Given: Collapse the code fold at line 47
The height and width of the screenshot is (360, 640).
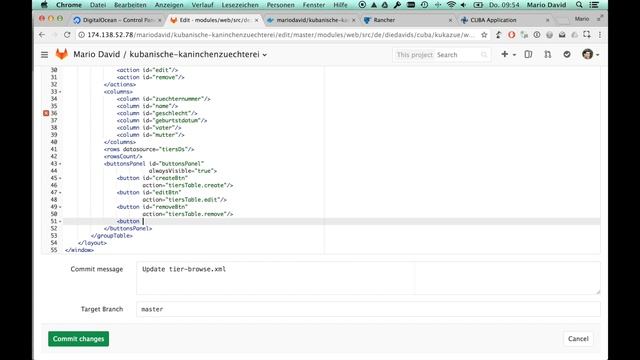Looking at the screenshot, I should (60, 193).
